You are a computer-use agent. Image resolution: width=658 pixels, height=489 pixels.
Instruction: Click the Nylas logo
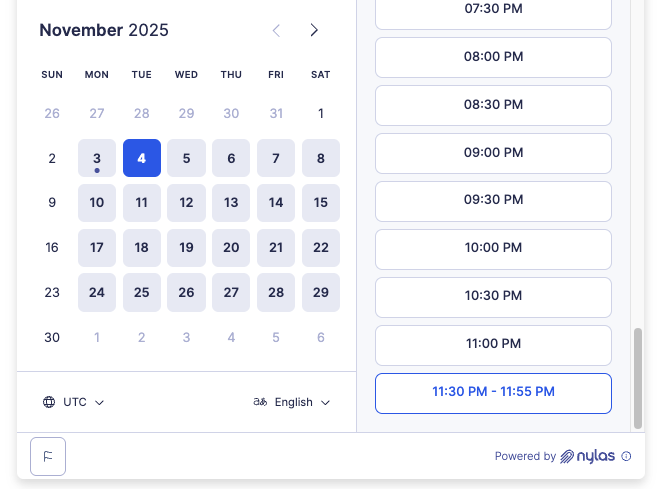pos(588,456)
